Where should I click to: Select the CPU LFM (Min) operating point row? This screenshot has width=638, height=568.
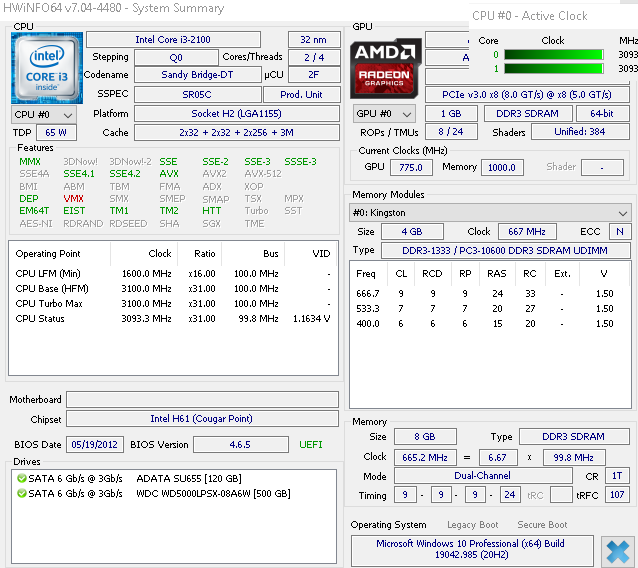pos(173,273)
